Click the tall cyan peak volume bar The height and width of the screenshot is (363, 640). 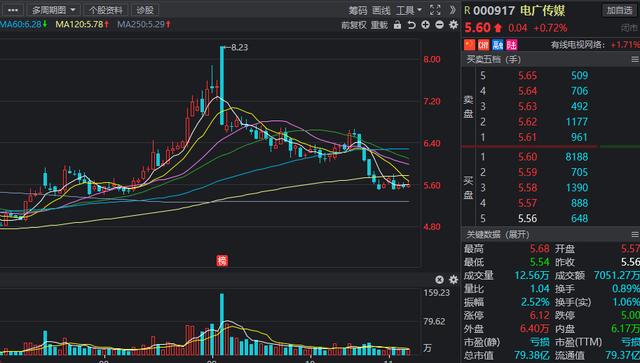pos(222,325)
